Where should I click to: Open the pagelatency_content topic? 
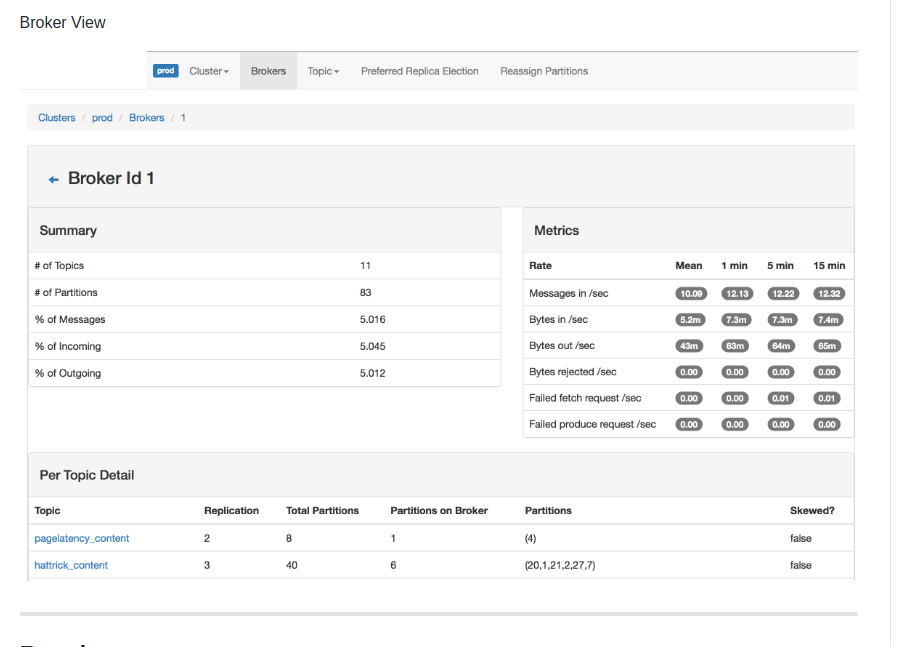(82, 538)
